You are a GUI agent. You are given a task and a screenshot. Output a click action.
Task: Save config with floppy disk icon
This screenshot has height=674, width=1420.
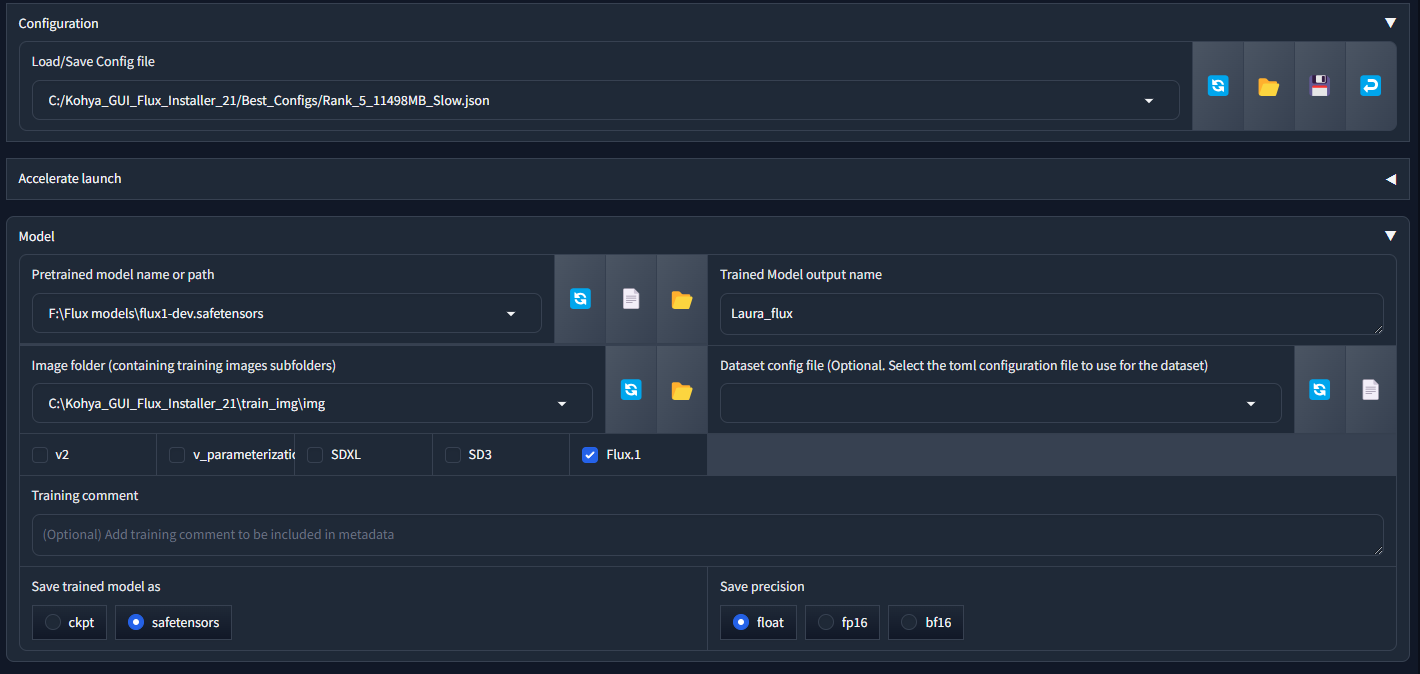[1320, 86]
